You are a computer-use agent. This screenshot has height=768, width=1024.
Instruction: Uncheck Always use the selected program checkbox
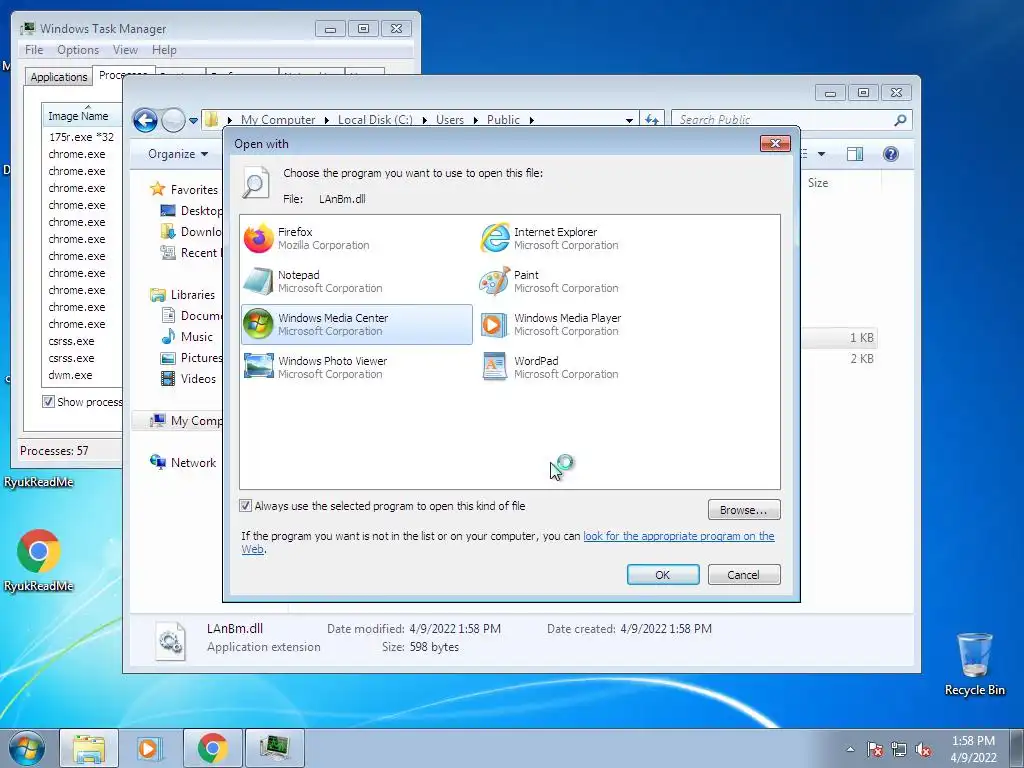(246, 505)
